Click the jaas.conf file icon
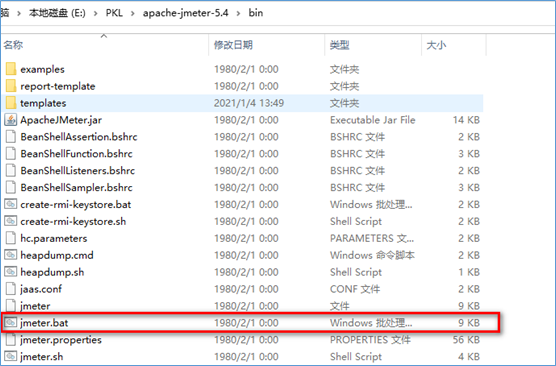The width and height of the screenshot is (556, 366). tap(11, 289)
